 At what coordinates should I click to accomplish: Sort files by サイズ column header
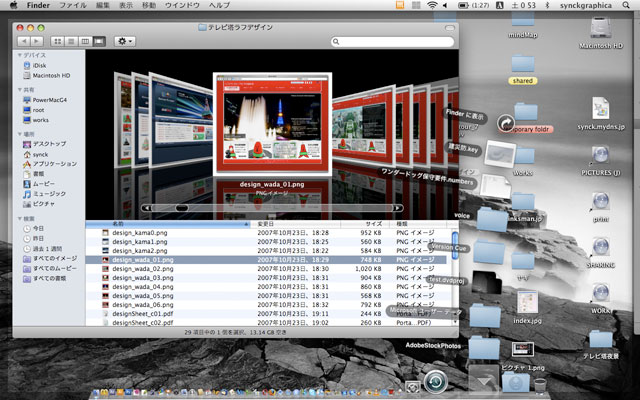pos(364,224)
